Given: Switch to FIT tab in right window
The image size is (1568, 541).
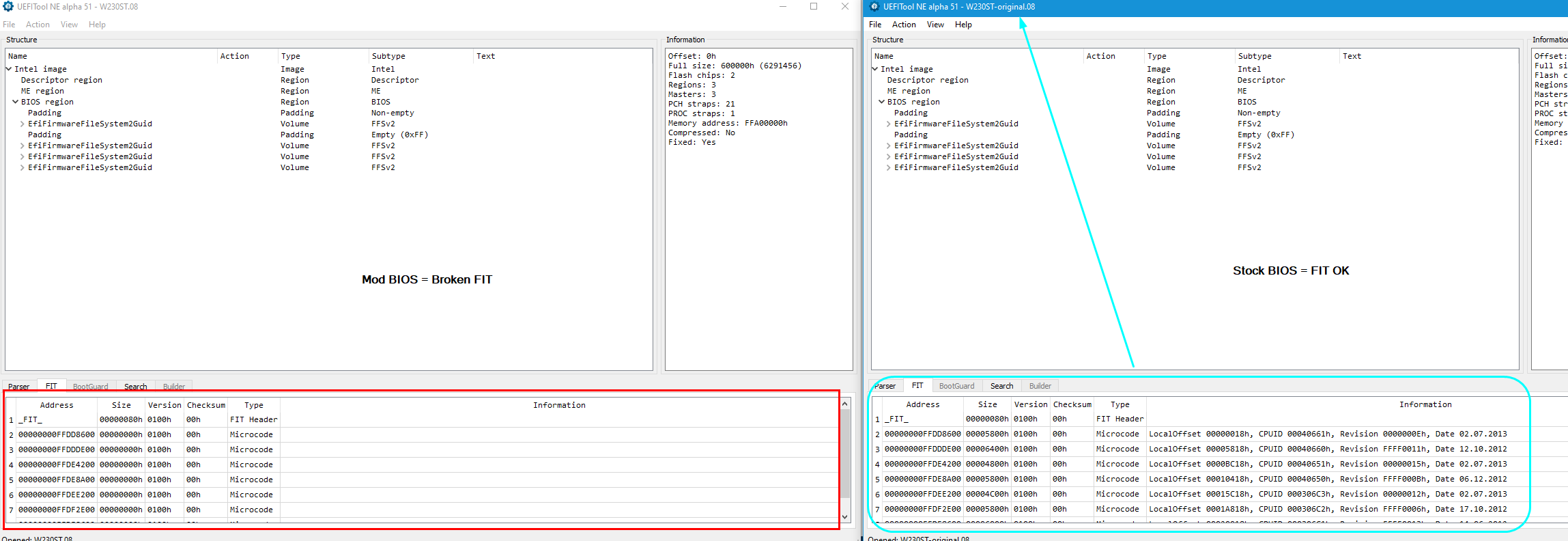Looking at the screenshot, I should [x=917, y=385].
